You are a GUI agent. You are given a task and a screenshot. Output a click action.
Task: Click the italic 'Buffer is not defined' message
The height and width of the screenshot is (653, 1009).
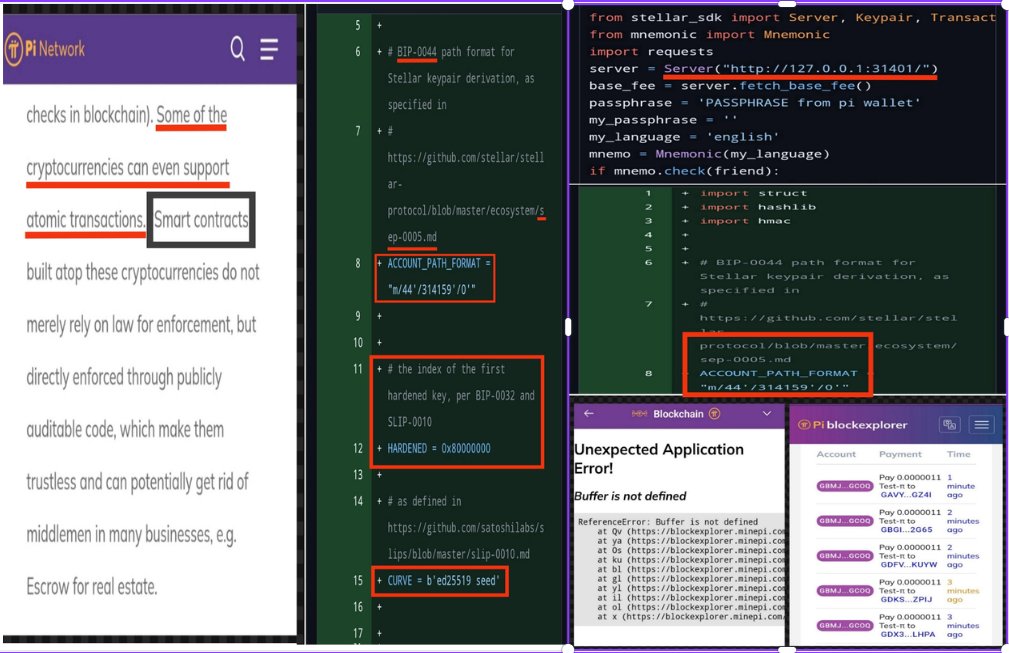pyautogui.click(x=630, y=496)
